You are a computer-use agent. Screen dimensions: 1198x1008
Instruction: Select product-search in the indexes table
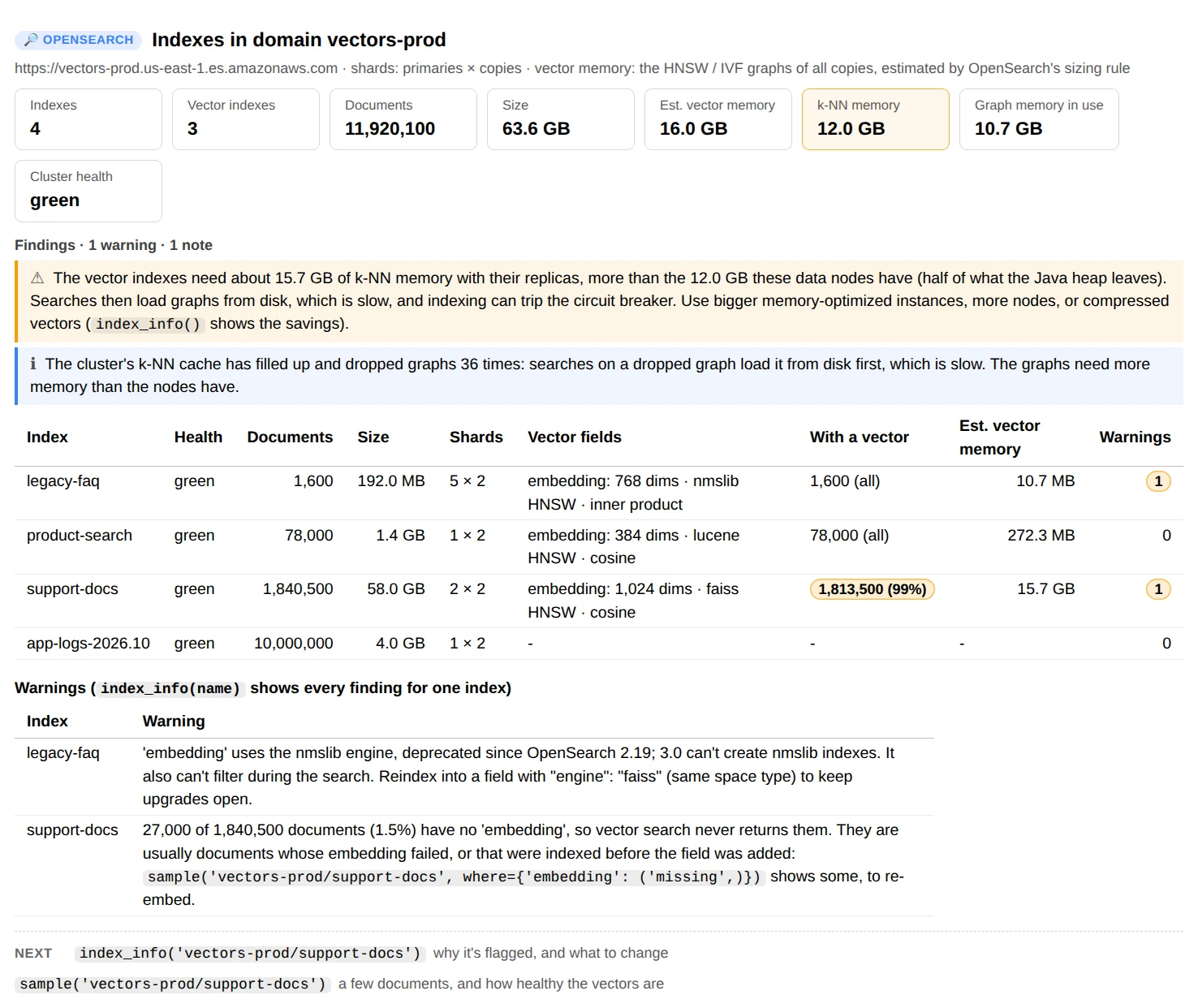80,536
